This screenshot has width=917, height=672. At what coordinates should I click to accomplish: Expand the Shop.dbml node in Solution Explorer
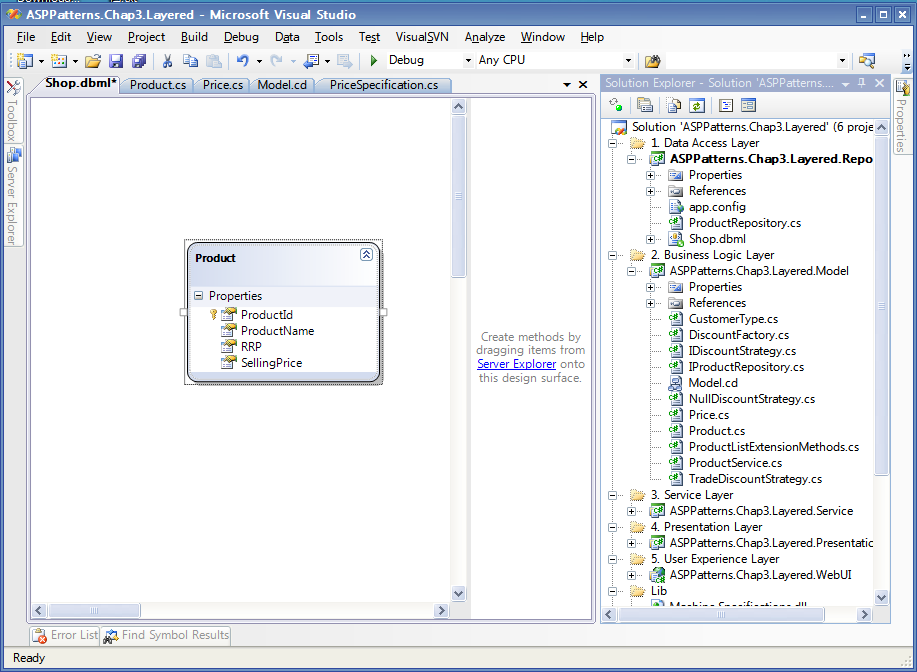tap(650, 239)
